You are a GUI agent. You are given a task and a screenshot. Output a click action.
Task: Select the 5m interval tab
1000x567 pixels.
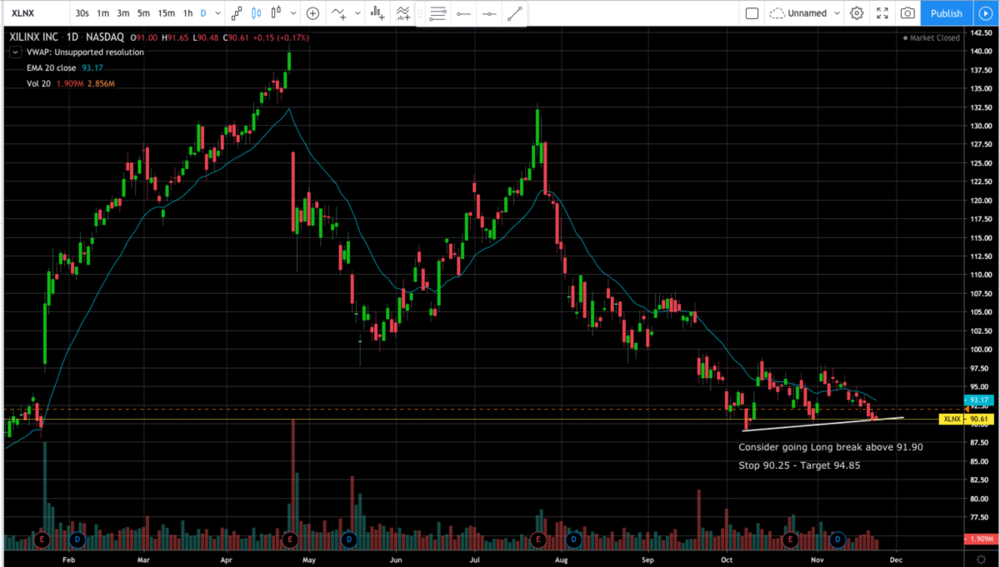pos(143,14)
